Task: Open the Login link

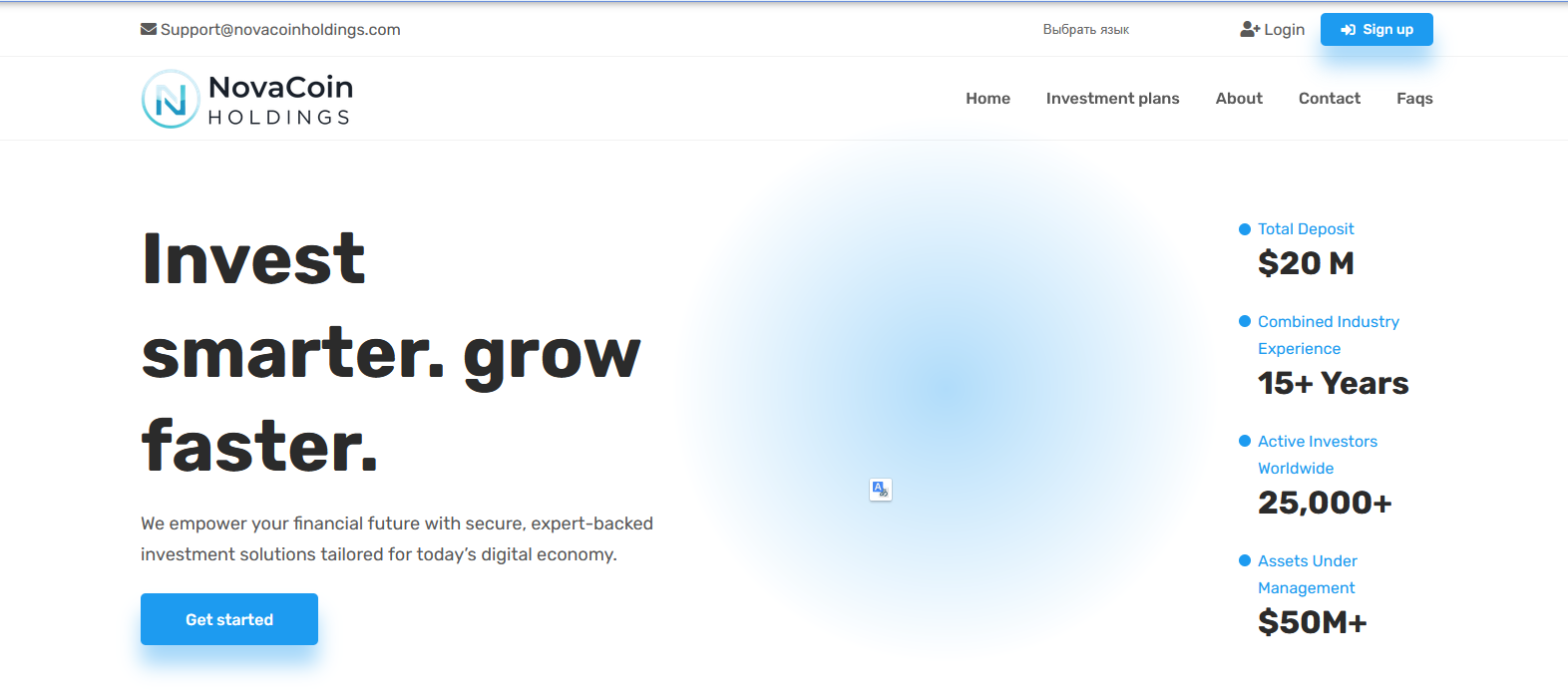Action: tap(1284, 30)
